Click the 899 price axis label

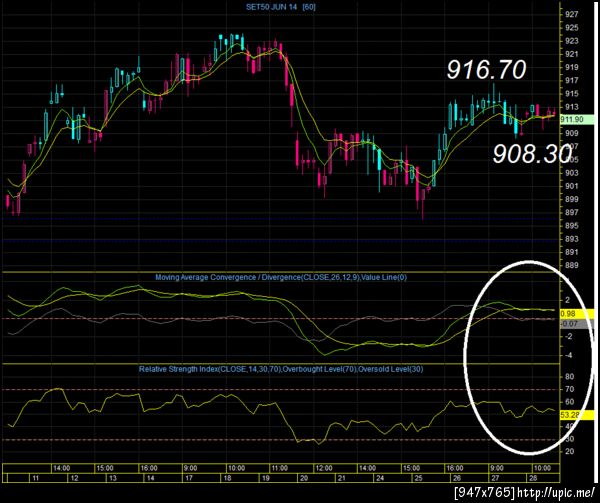point(572,199)
